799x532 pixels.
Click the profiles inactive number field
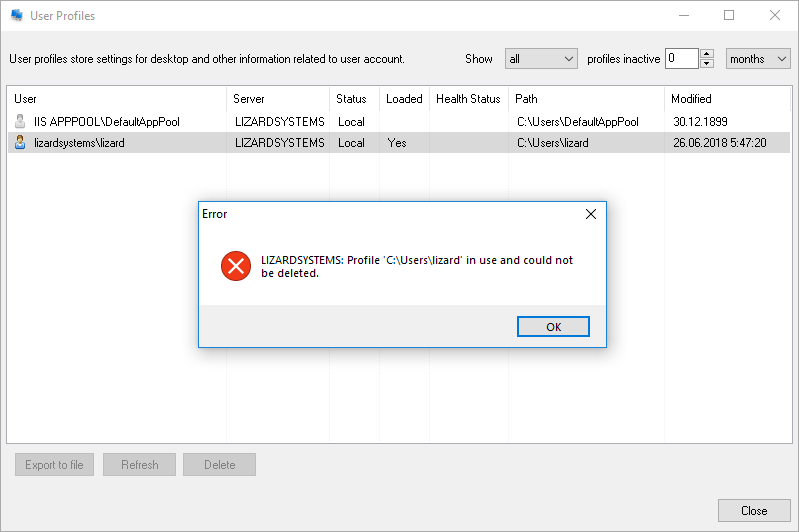coord(682,59)
